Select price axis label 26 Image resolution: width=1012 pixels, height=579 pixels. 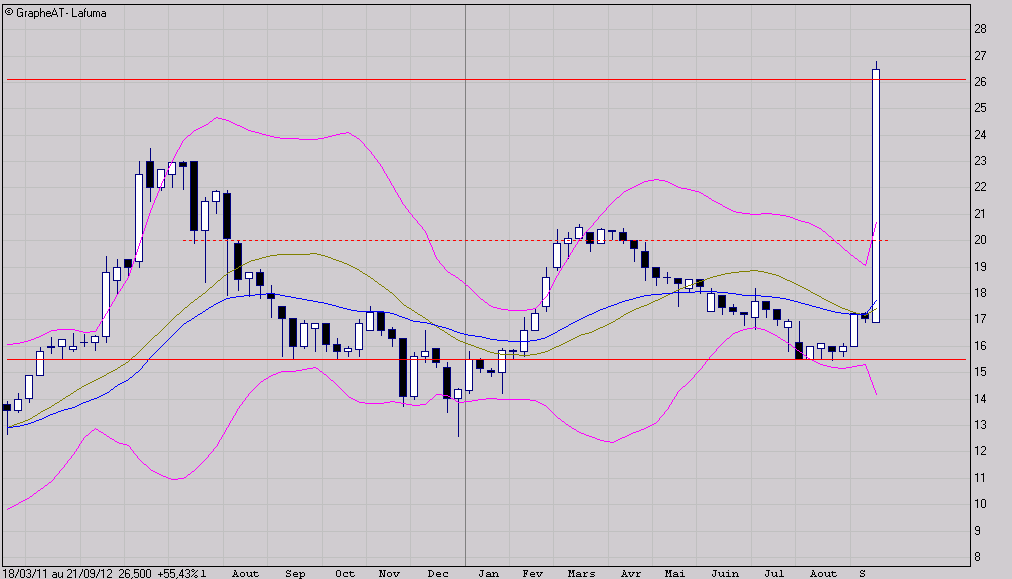click(980, 81)
